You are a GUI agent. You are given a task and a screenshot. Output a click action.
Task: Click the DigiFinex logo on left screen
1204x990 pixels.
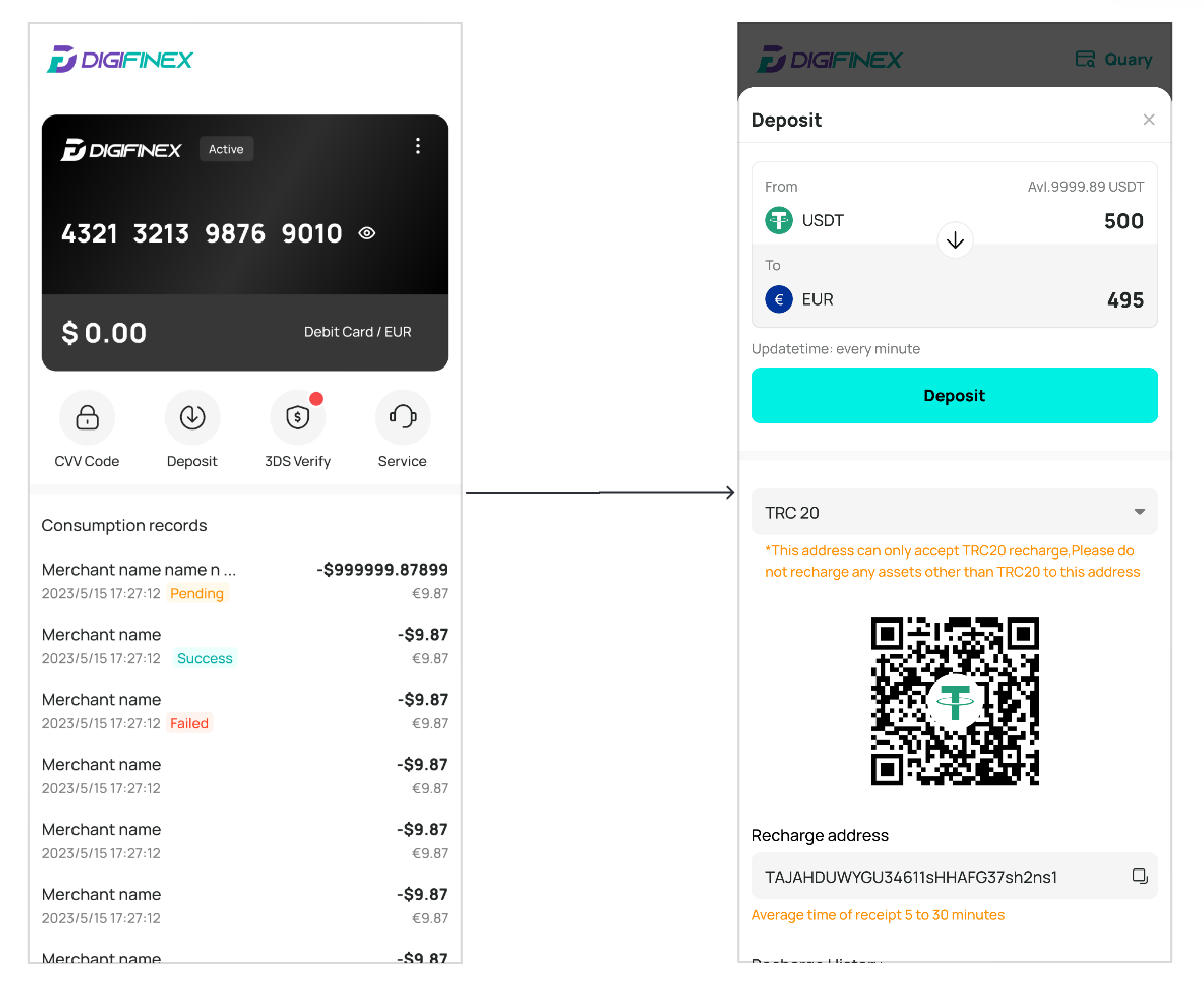pyautogui.click(x=120, y=59)
